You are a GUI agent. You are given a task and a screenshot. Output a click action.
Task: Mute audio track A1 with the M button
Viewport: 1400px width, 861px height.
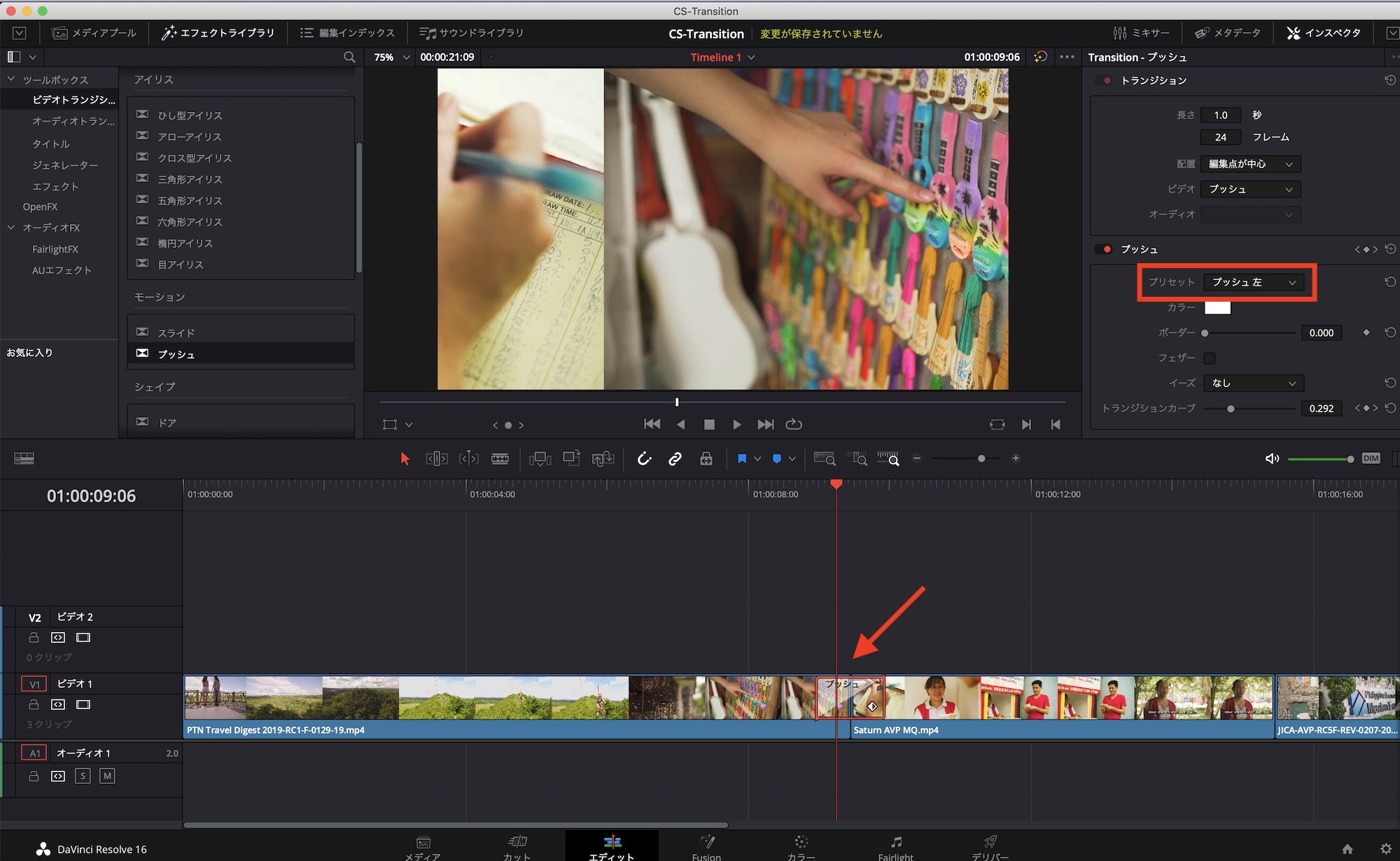107,776
